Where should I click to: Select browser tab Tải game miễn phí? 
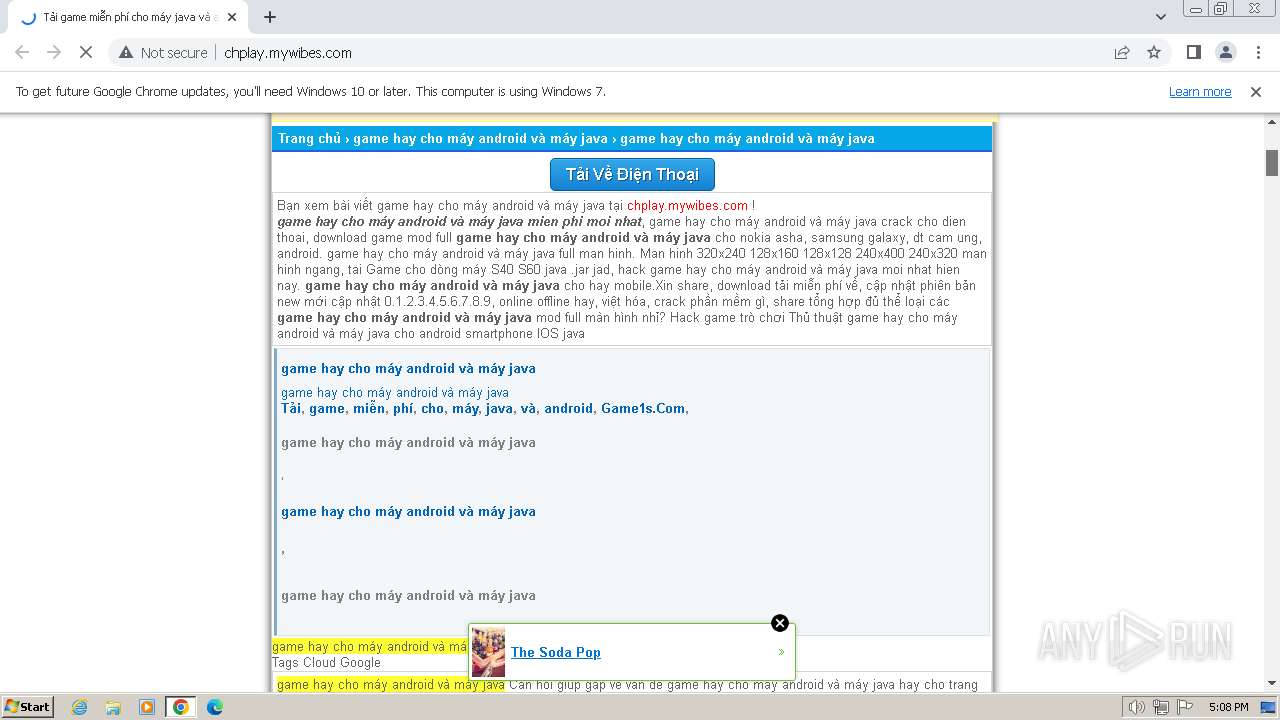point(130,17)
